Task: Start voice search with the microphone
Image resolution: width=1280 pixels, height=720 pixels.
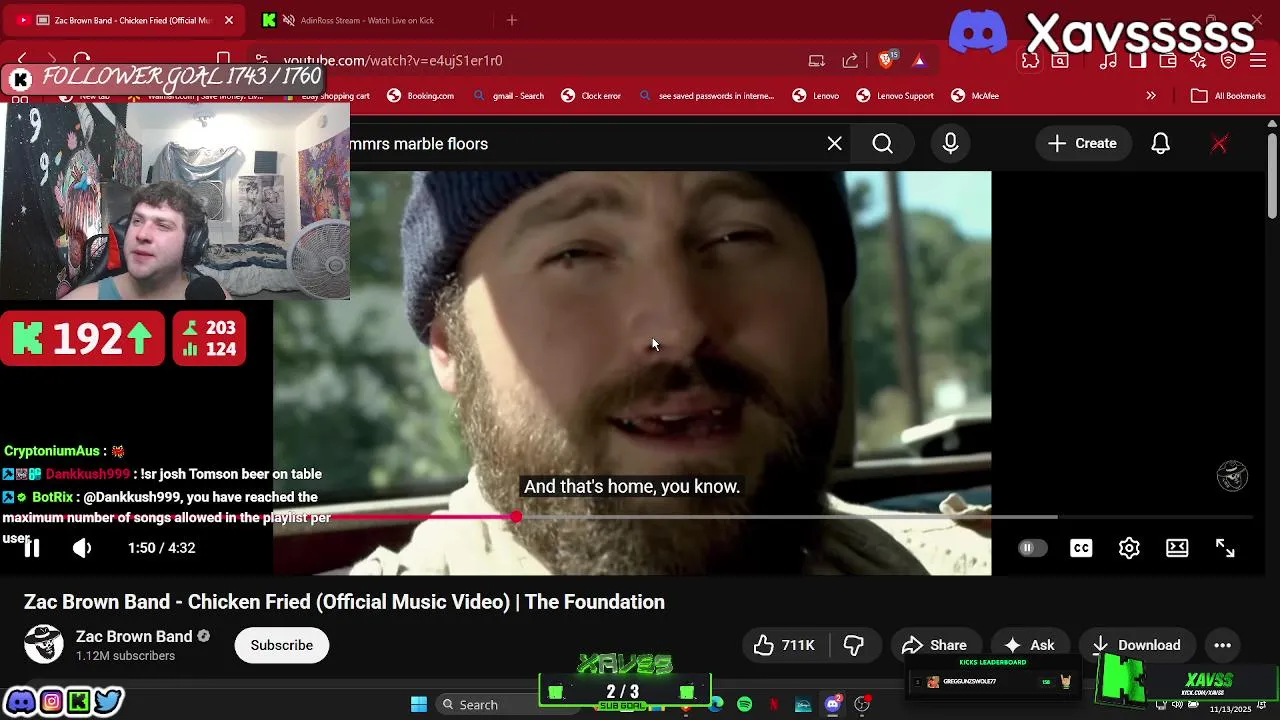Action: (x=950, y=144)
